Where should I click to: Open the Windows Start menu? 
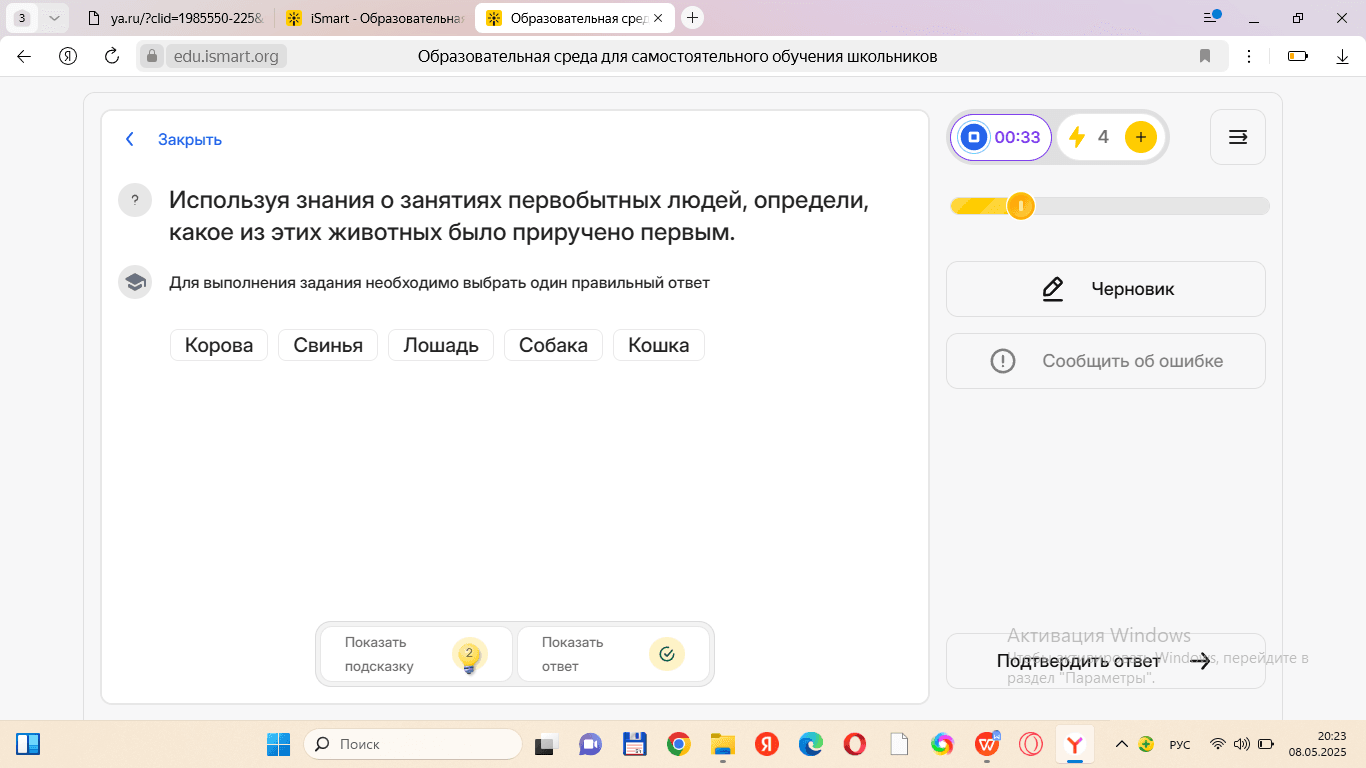click(278, 744)
